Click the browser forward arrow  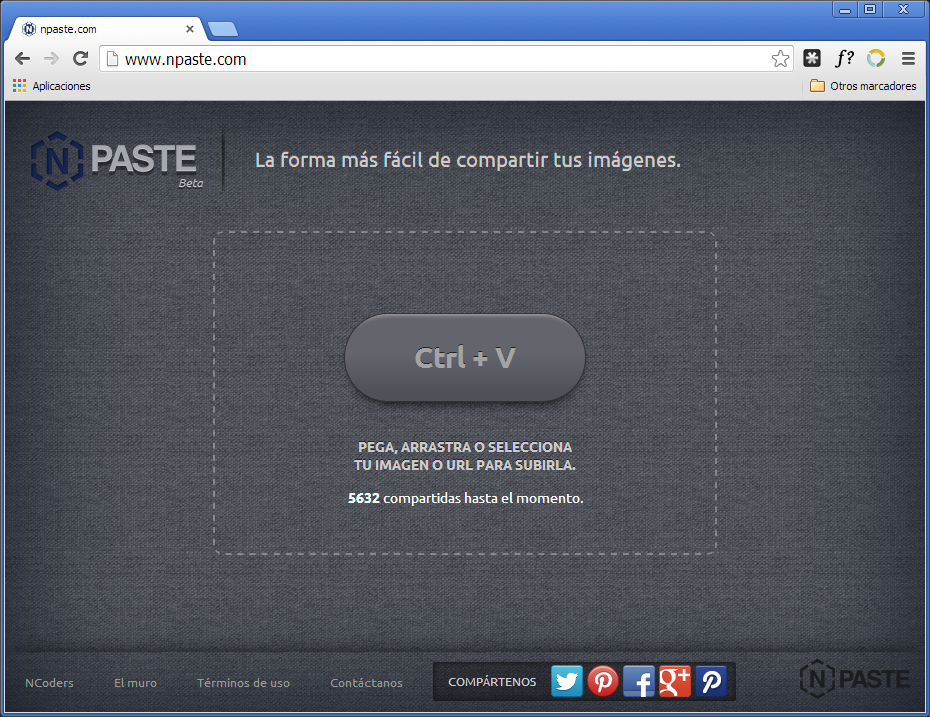point(52,59)
